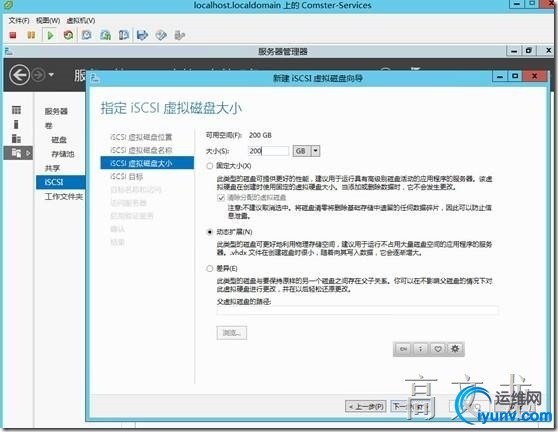Screen dimensions: 558x432
Task: Toggle 清除分配的虚拟磁盘 checkbox
Action: click(x=221, y=197)
